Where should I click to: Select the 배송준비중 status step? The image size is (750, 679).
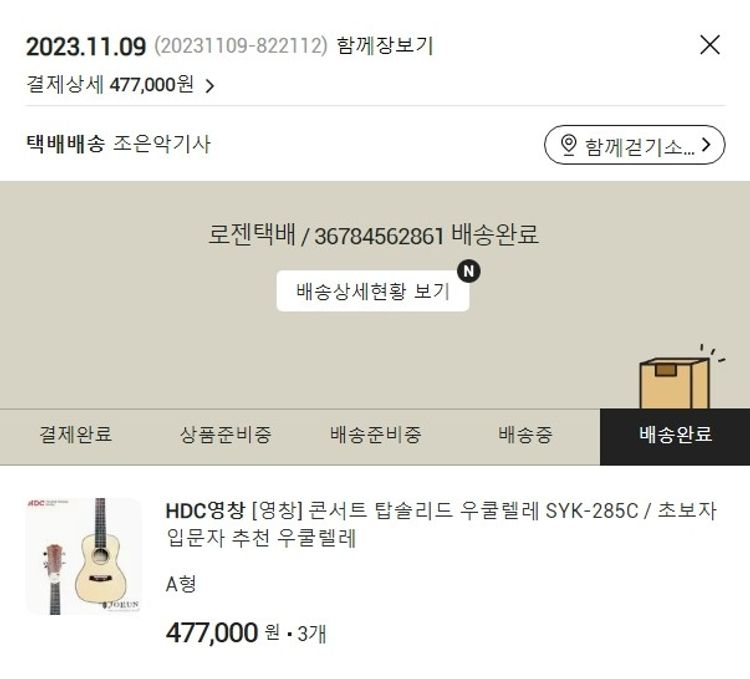(x=375, y=436)
